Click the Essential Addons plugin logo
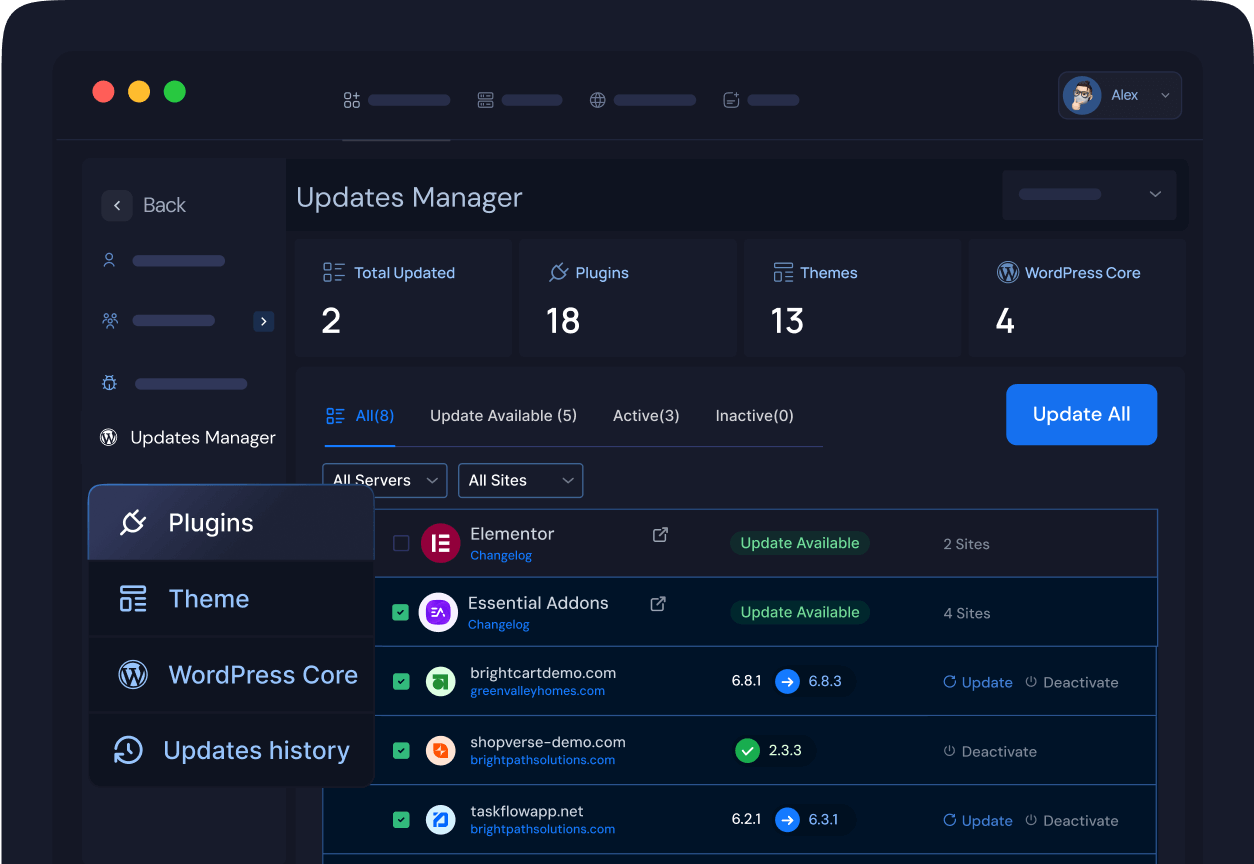Viewport: 1254px width, 864px height. [438, 612]
